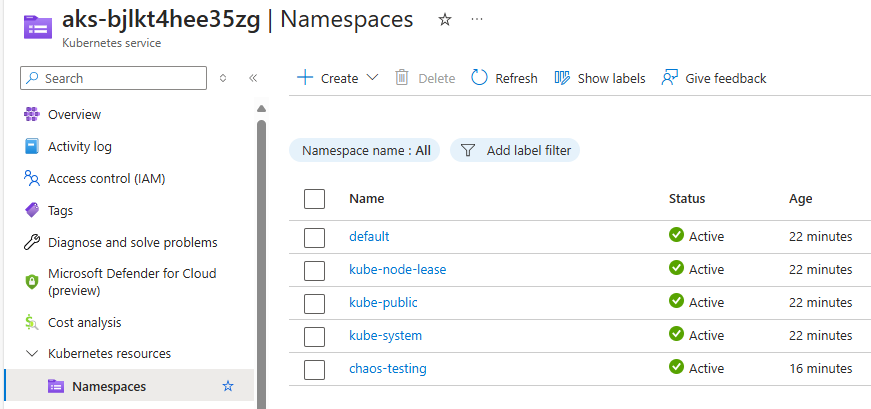The image size is (871, 409).
Task: Click the Delete trash icon
Action: [402, 78]
